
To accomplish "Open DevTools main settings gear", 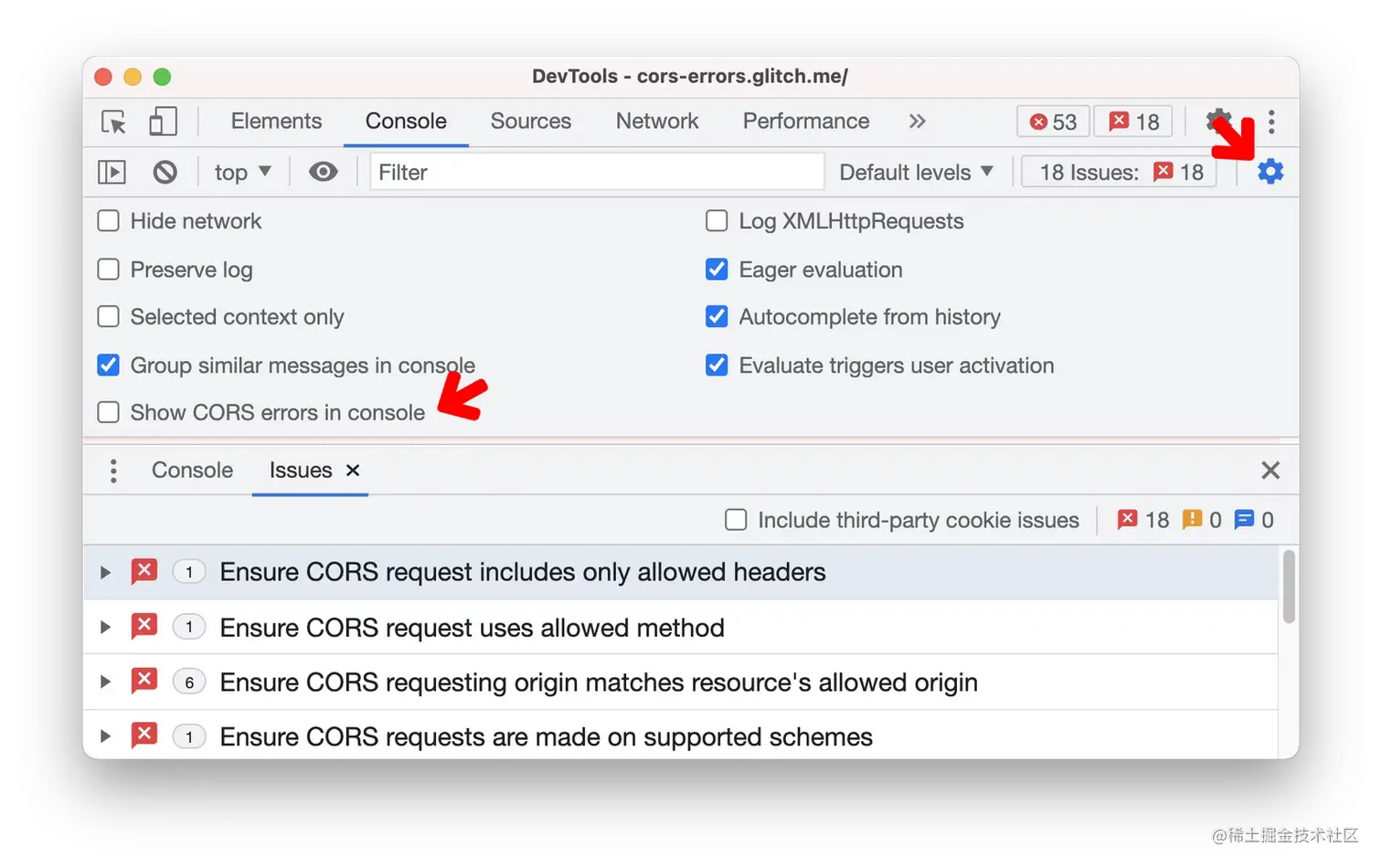I will (x=1218, y=120).
